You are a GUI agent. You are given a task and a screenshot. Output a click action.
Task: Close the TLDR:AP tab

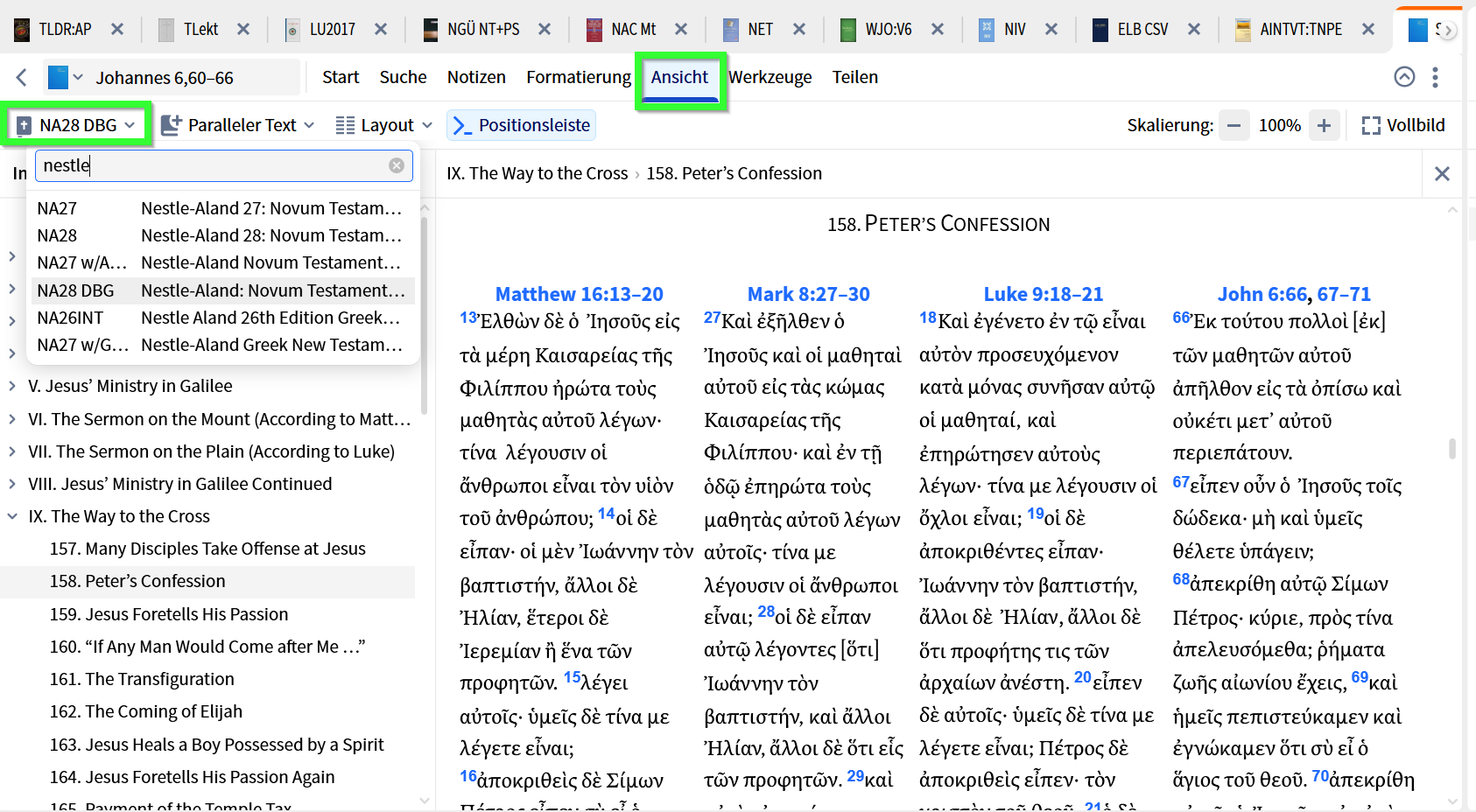[116, 29]
